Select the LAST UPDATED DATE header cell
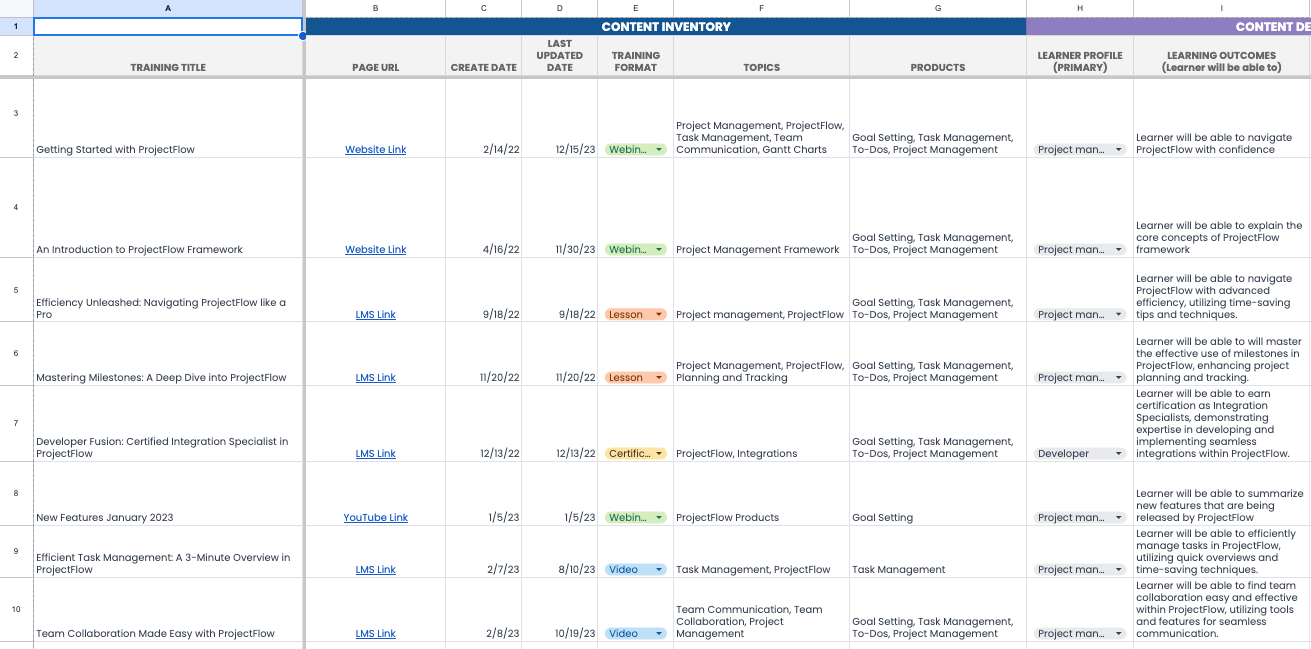 click(560, 57)
